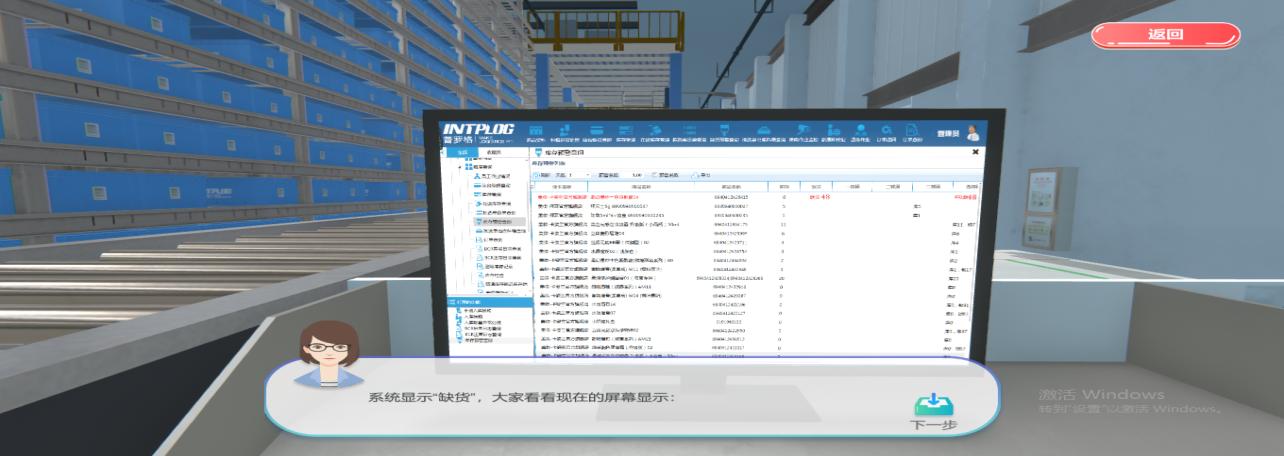This screenshot has width=1284, height=456.
Task: Close the inventory query panel with X
Action: pos(975,152)
